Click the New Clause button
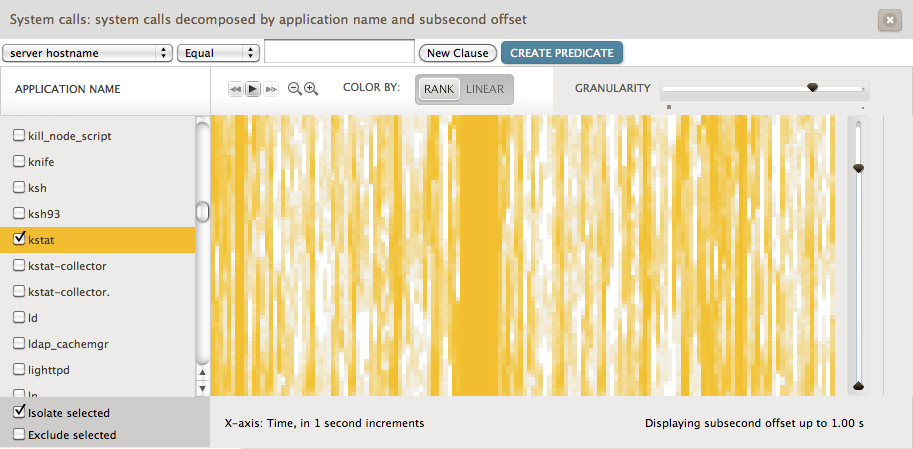 [x=457, y=53]
